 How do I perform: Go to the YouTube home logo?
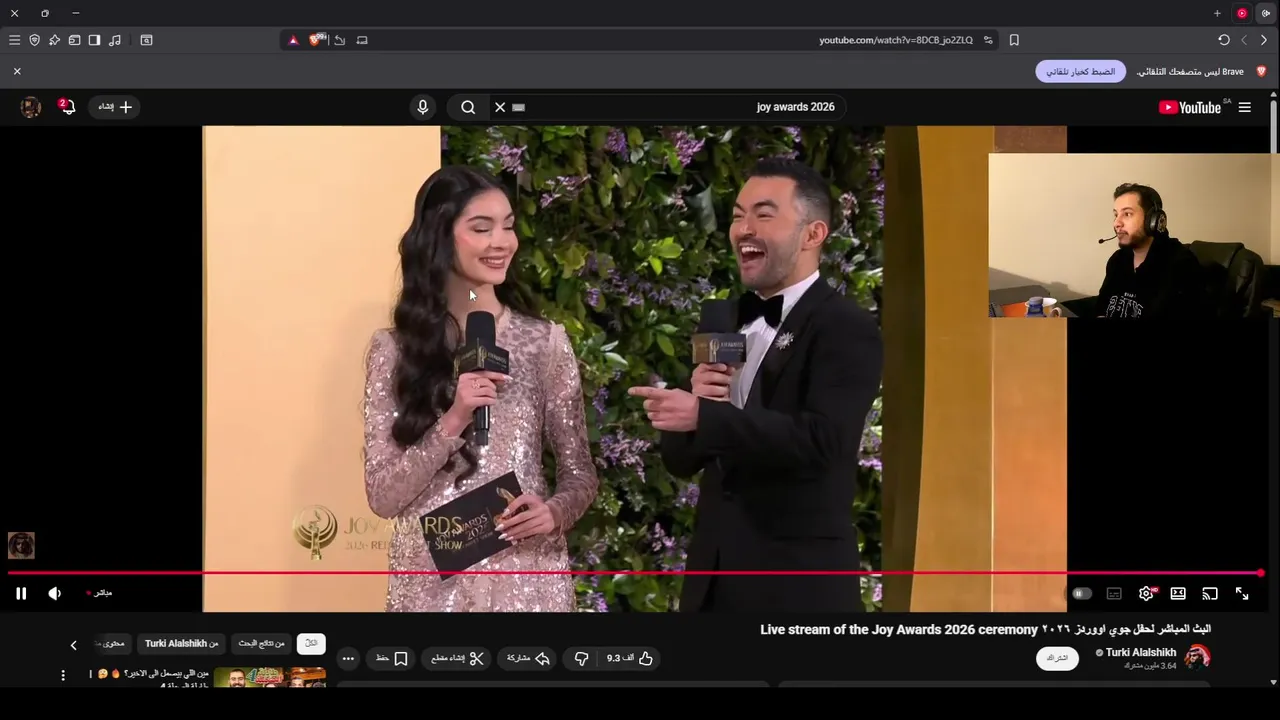[x=1190, y=107]
